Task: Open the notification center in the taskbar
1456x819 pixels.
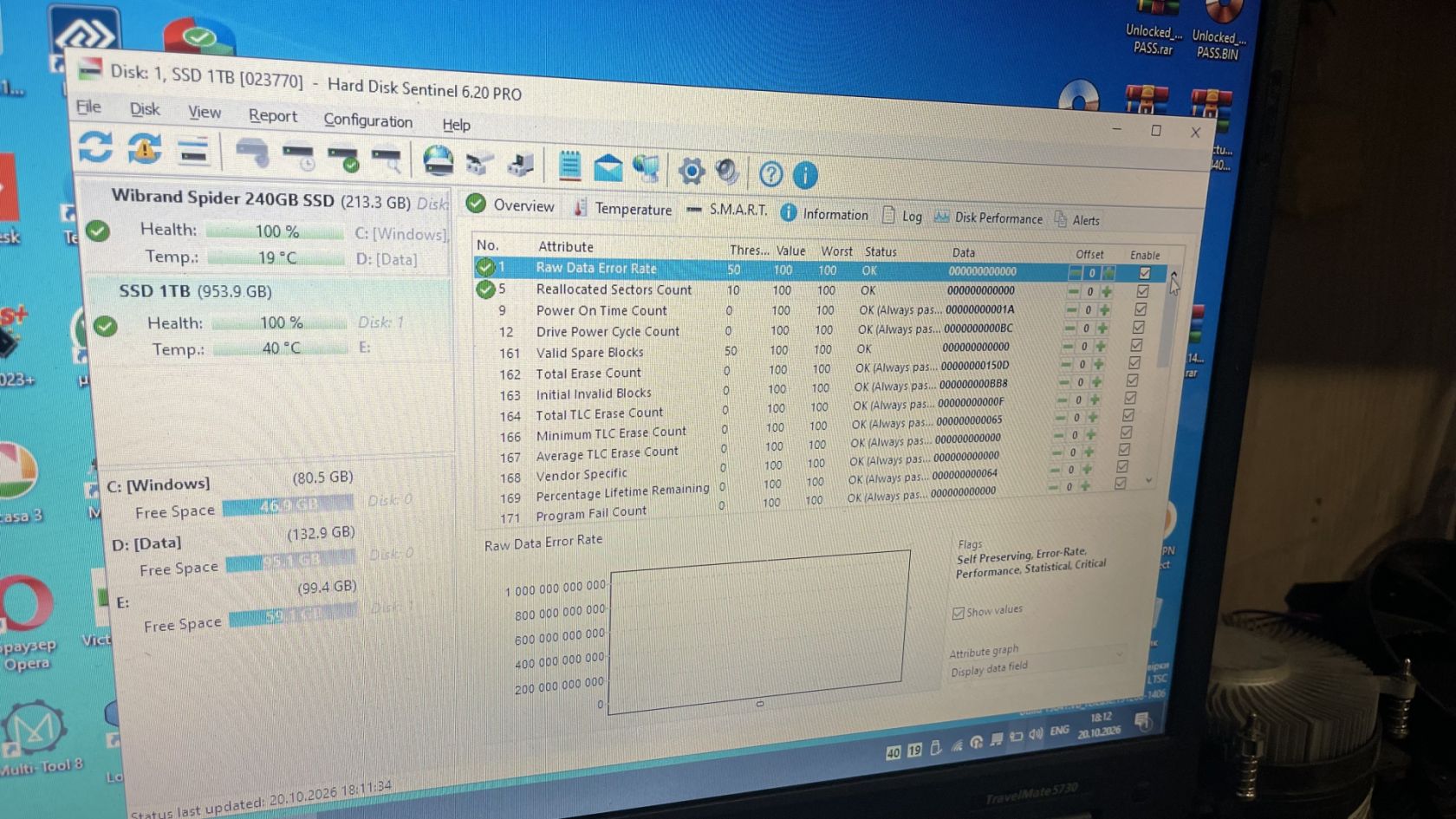Action: (1142, 721)
